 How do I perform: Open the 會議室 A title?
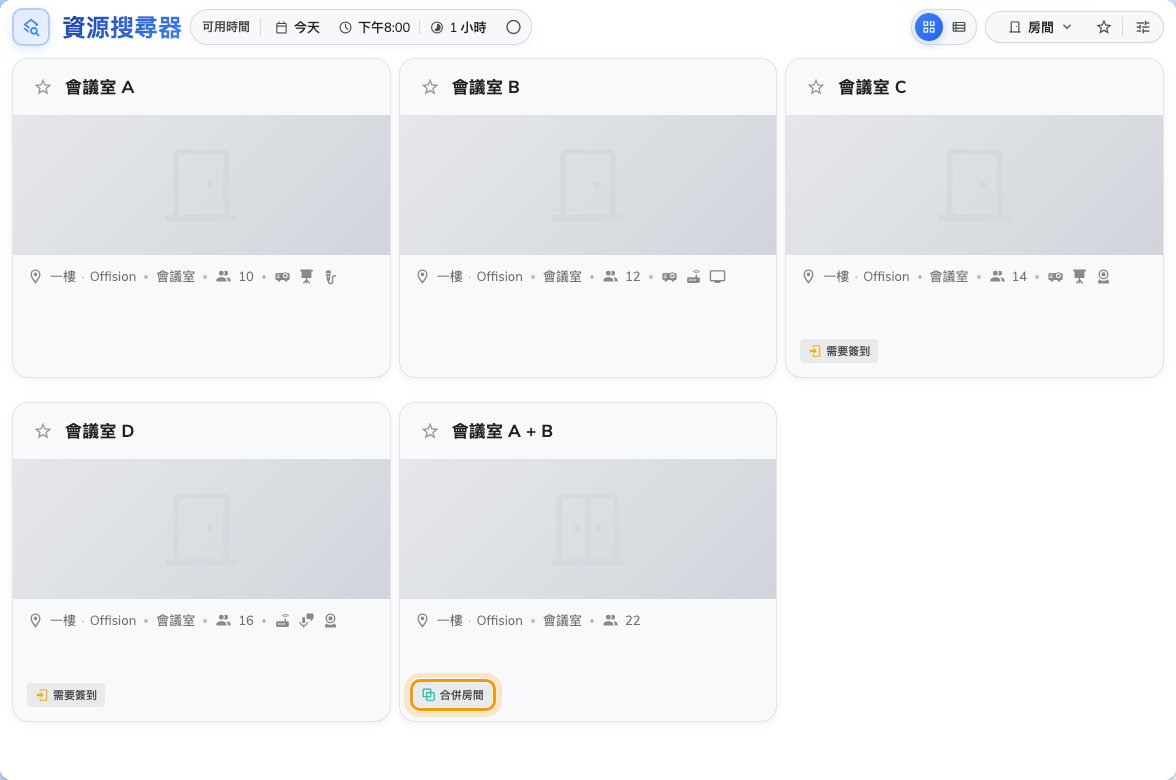(x=100, y=88)
